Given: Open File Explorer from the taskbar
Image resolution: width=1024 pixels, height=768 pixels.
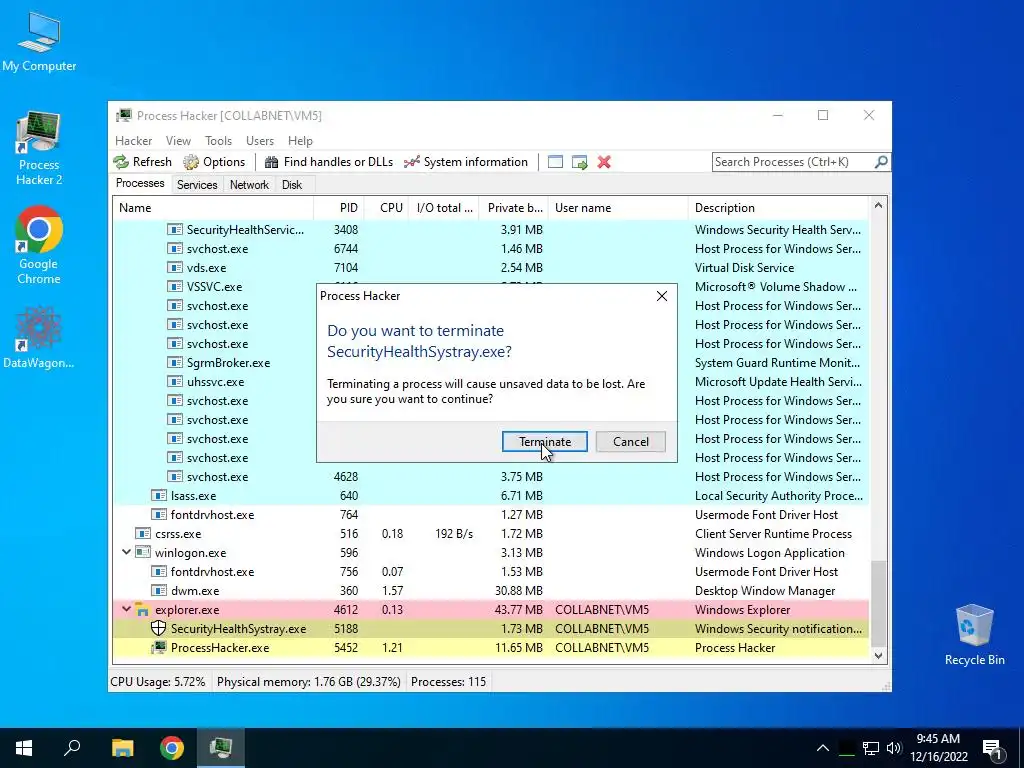Looking at the screenshot, I should coord(122,748).
